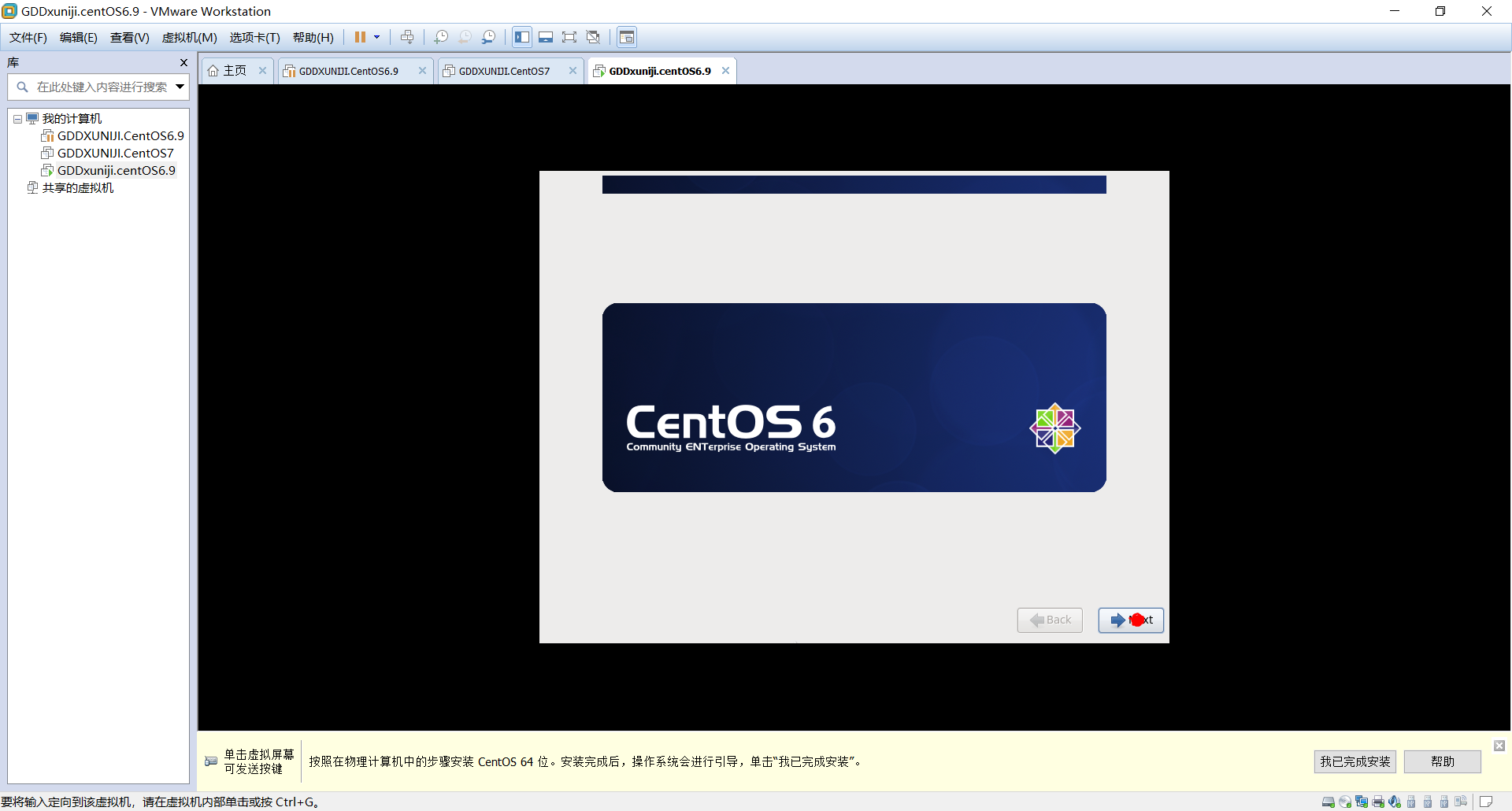Click the Back button in CentOS installer
1512x811 pixels.
pos(1050,620)
